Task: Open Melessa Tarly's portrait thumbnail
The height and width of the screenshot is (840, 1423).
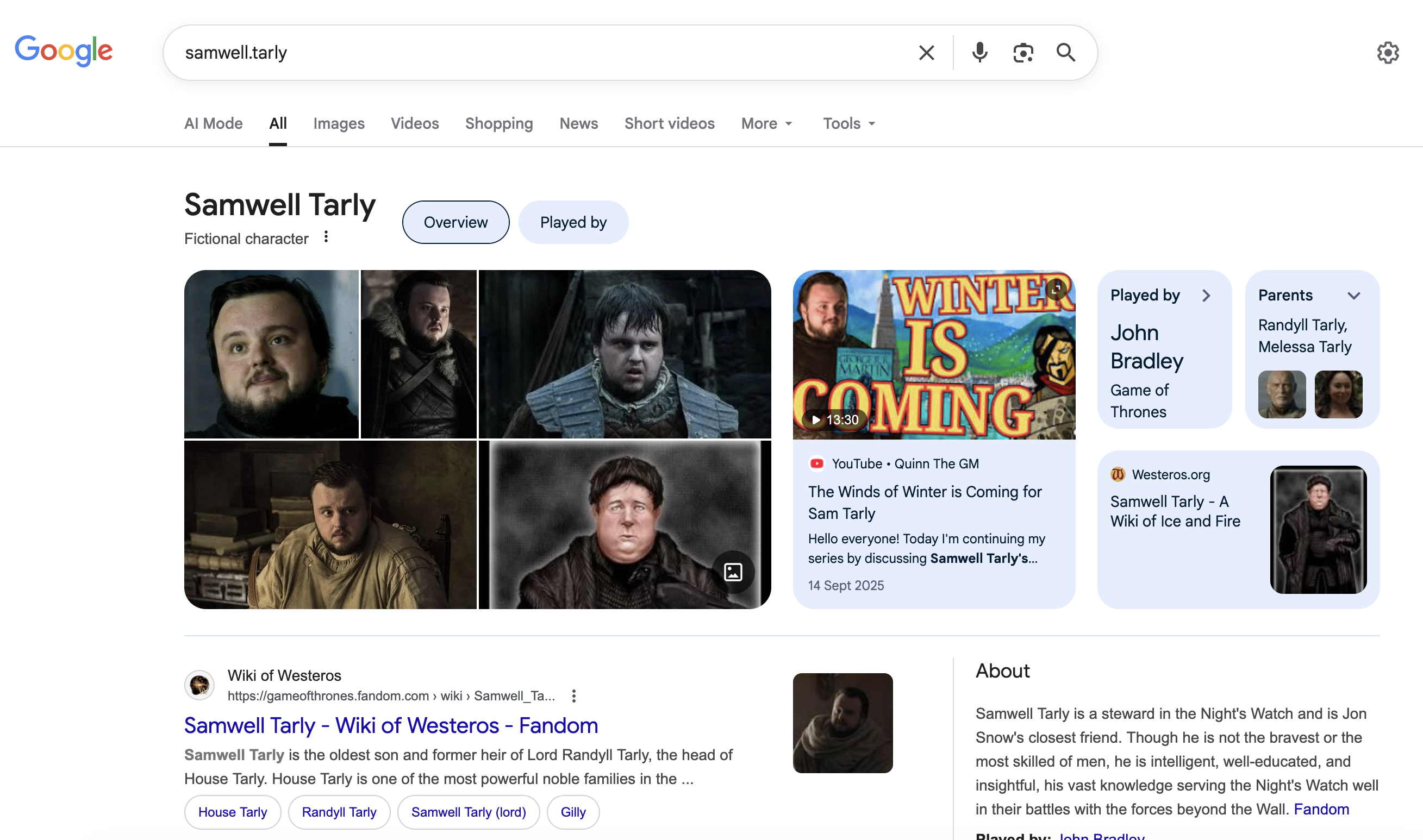Action: click(x=1339, y=394)
